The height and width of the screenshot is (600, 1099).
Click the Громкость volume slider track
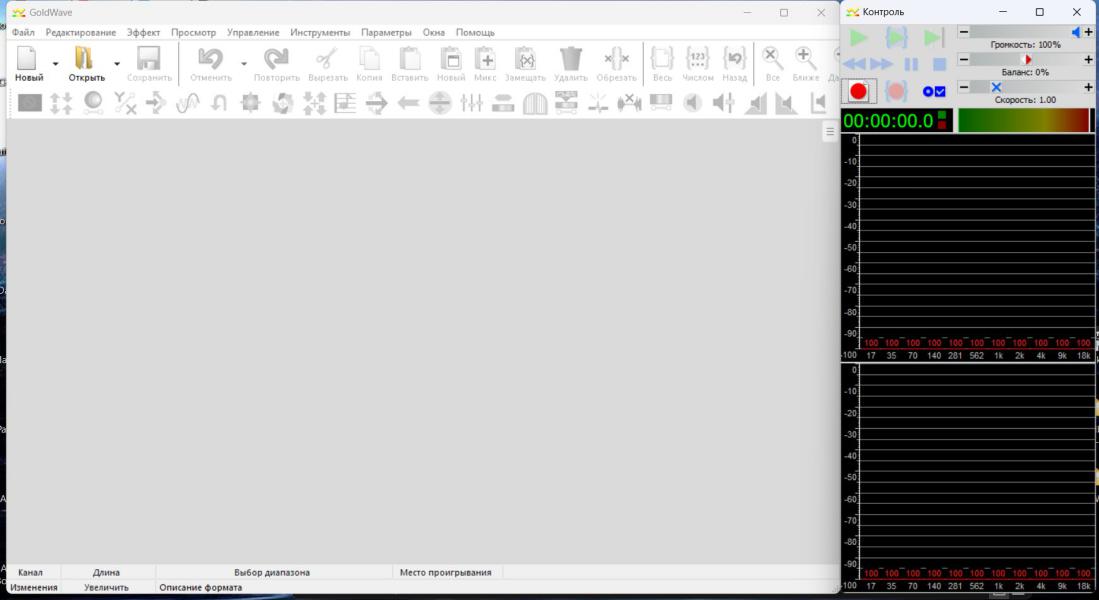pos(1020,32)
